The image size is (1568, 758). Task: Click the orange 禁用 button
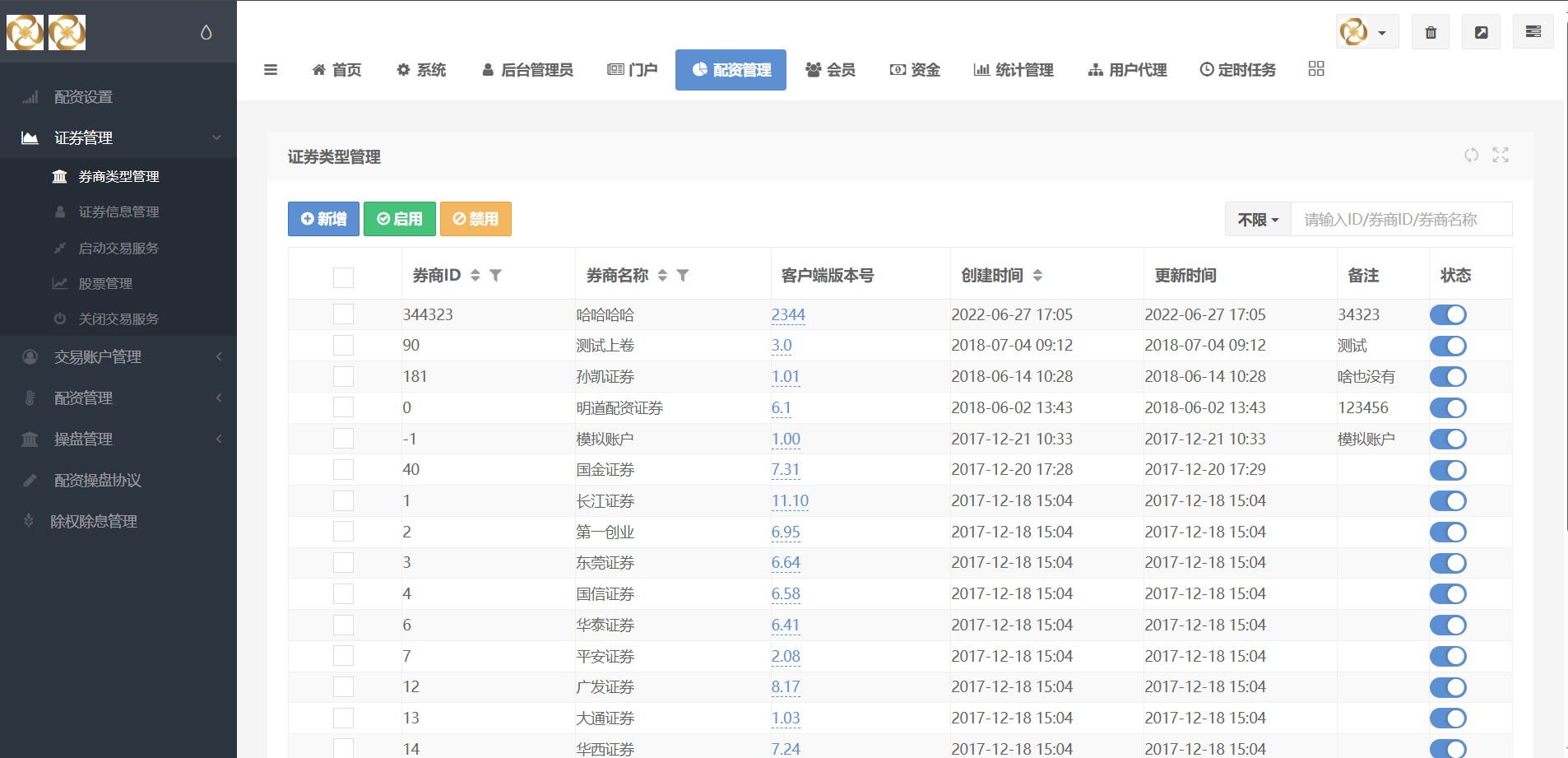pos(476,219)
